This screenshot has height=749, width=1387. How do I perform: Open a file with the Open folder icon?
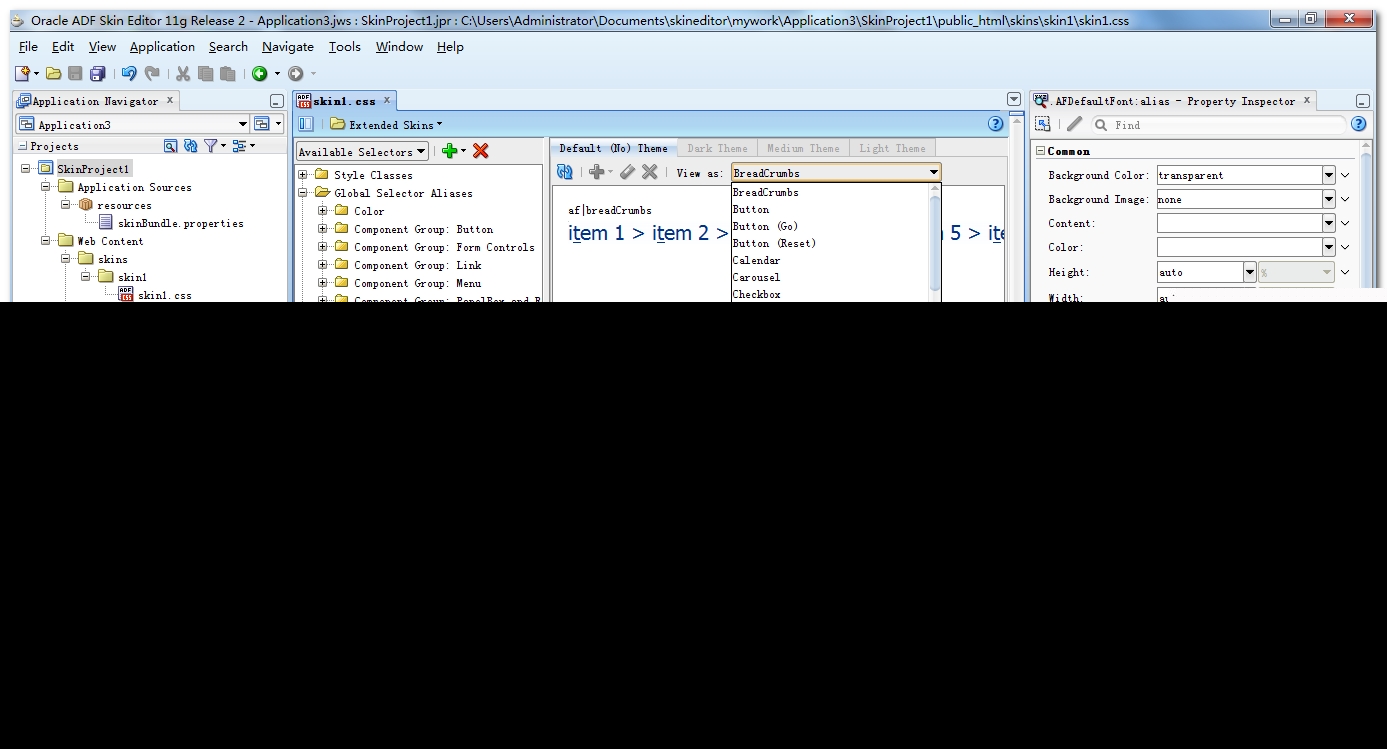tap(53, 73)
